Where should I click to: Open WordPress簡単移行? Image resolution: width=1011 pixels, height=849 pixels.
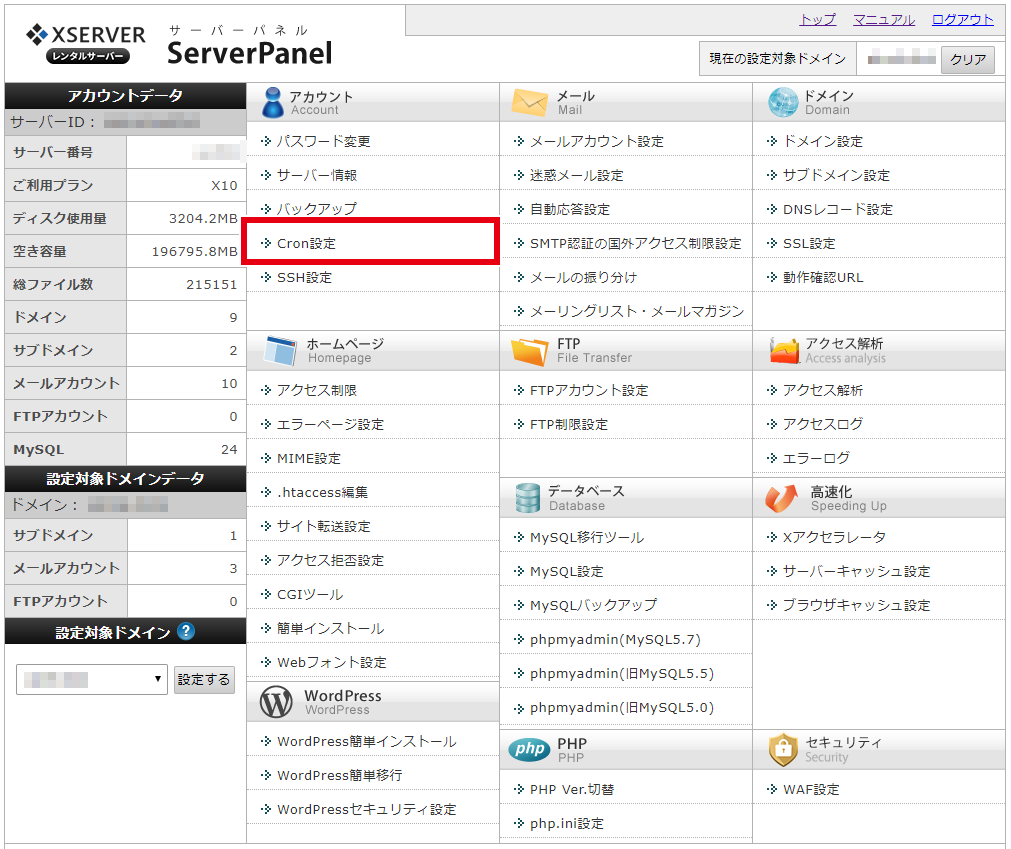point(340,775)
